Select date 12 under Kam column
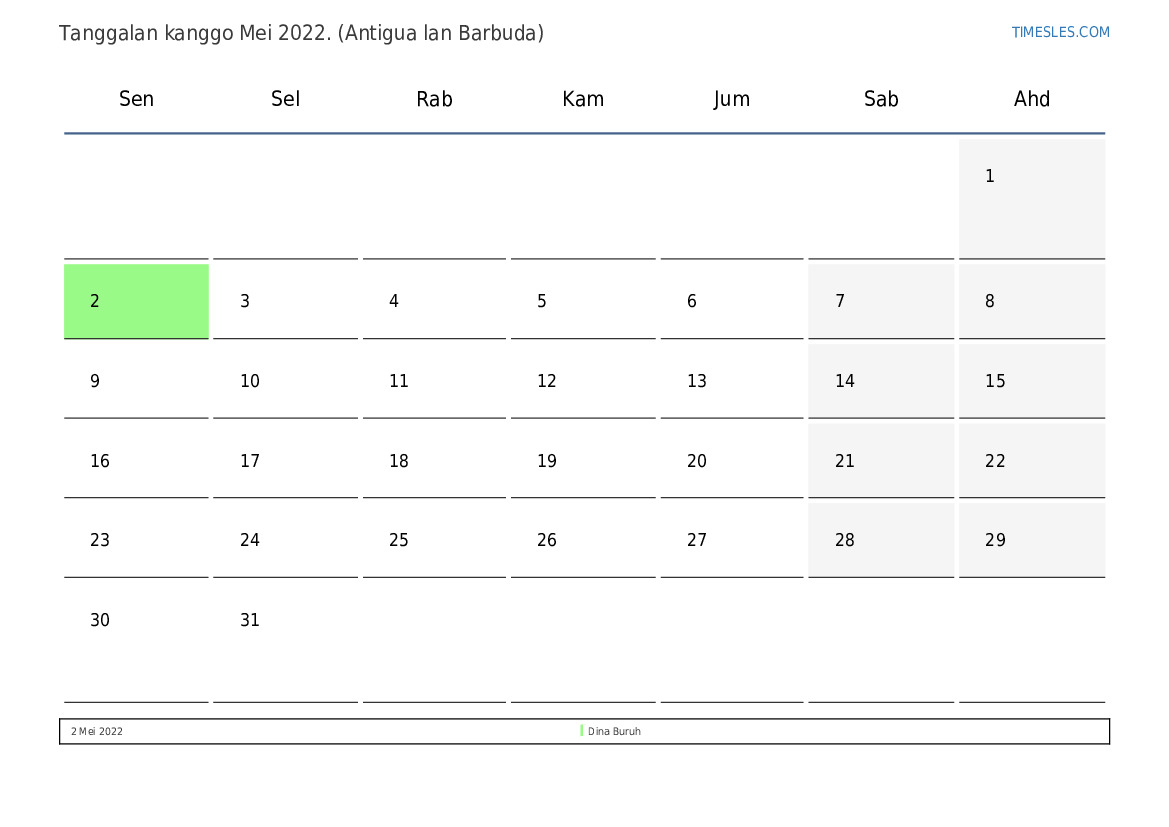Viewport: 1169px width, 827px height. coord(583,381)
